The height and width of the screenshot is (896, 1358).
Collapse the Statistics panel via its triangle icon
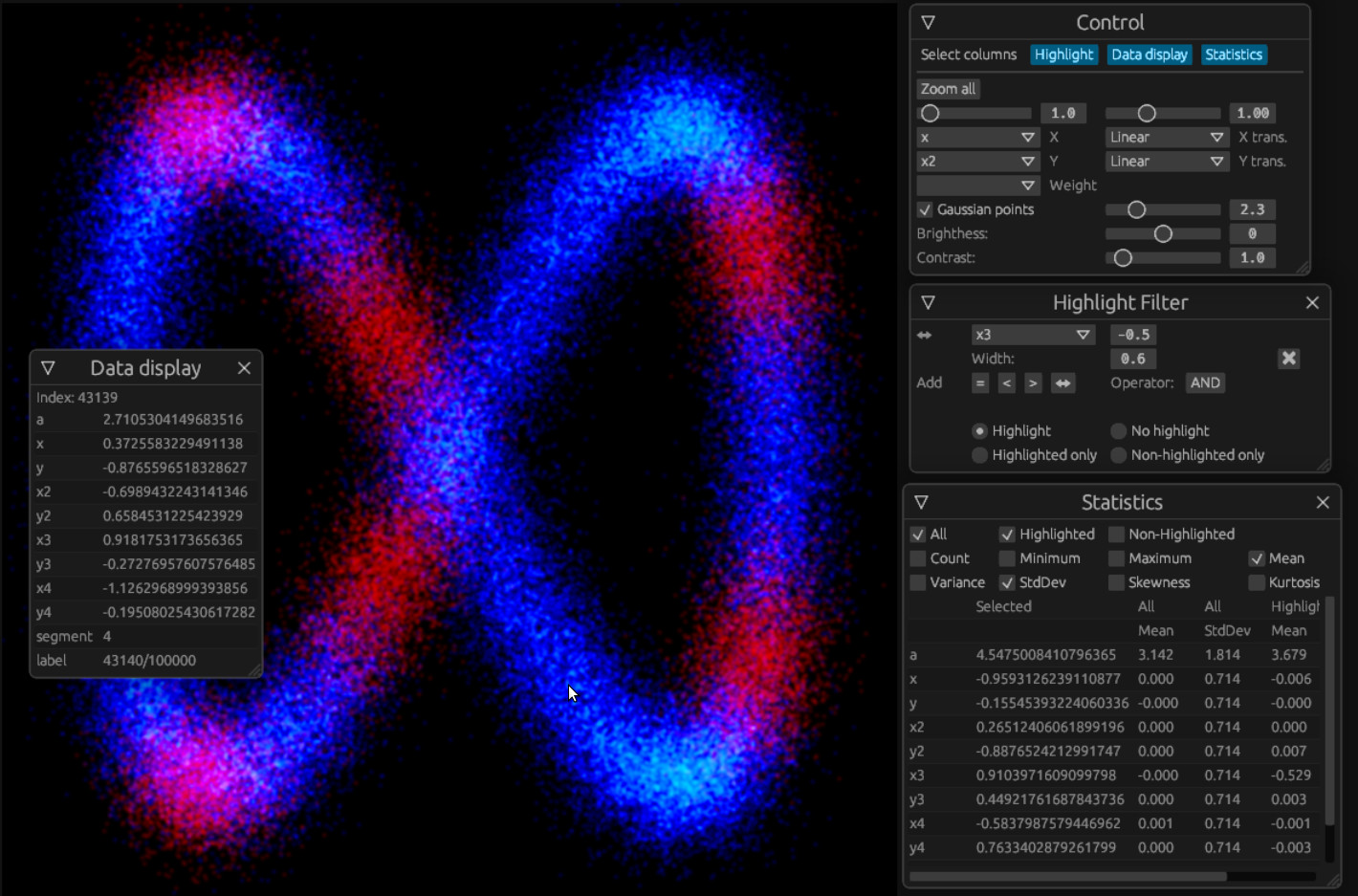click(x=921, y=501)
